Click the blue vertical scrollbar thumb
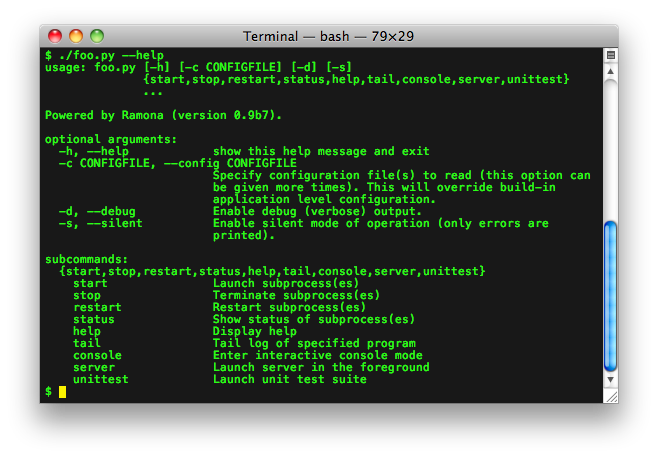 (x=611, y=296)
